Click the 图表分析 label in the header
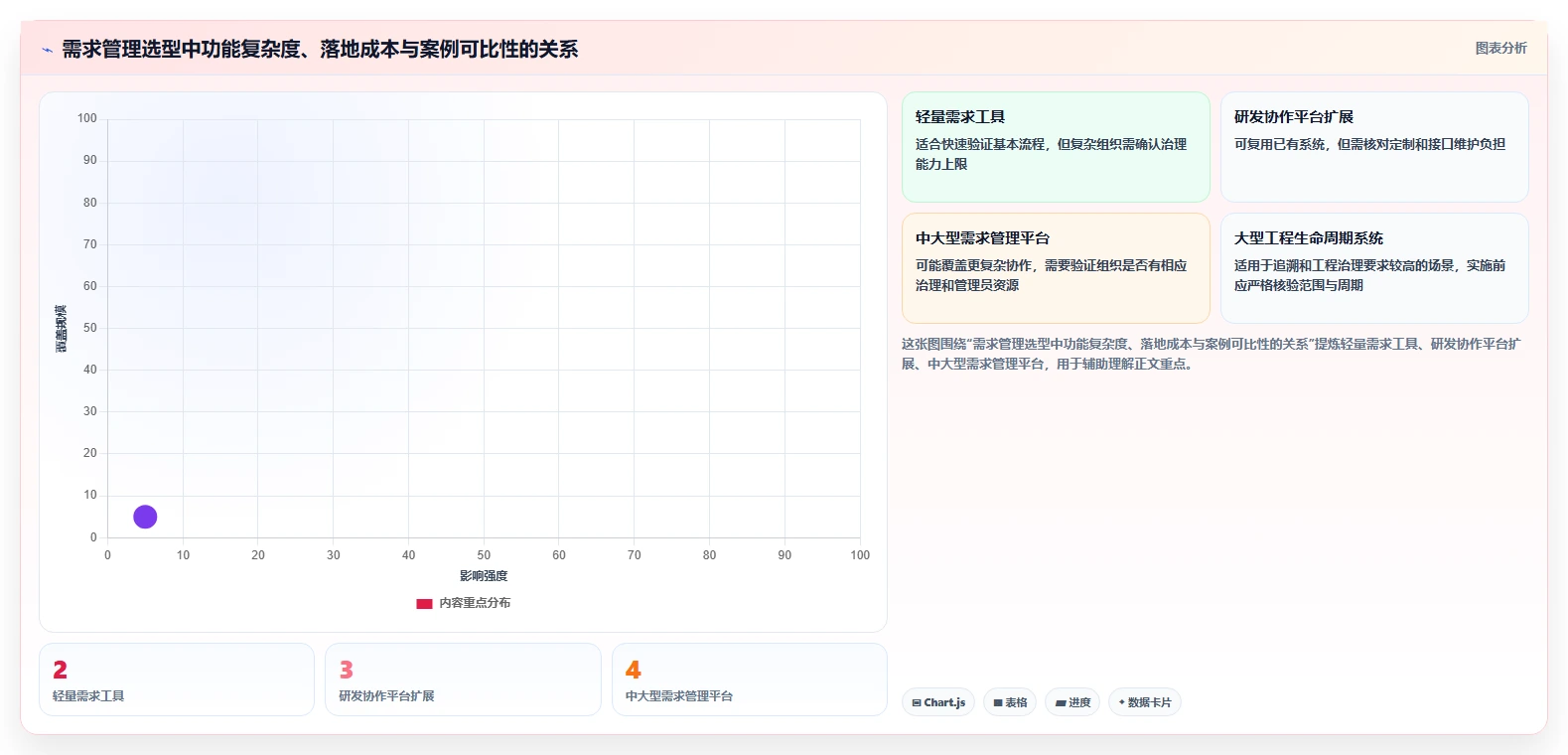This screenshot has height=755, width=1568. 1500,48
